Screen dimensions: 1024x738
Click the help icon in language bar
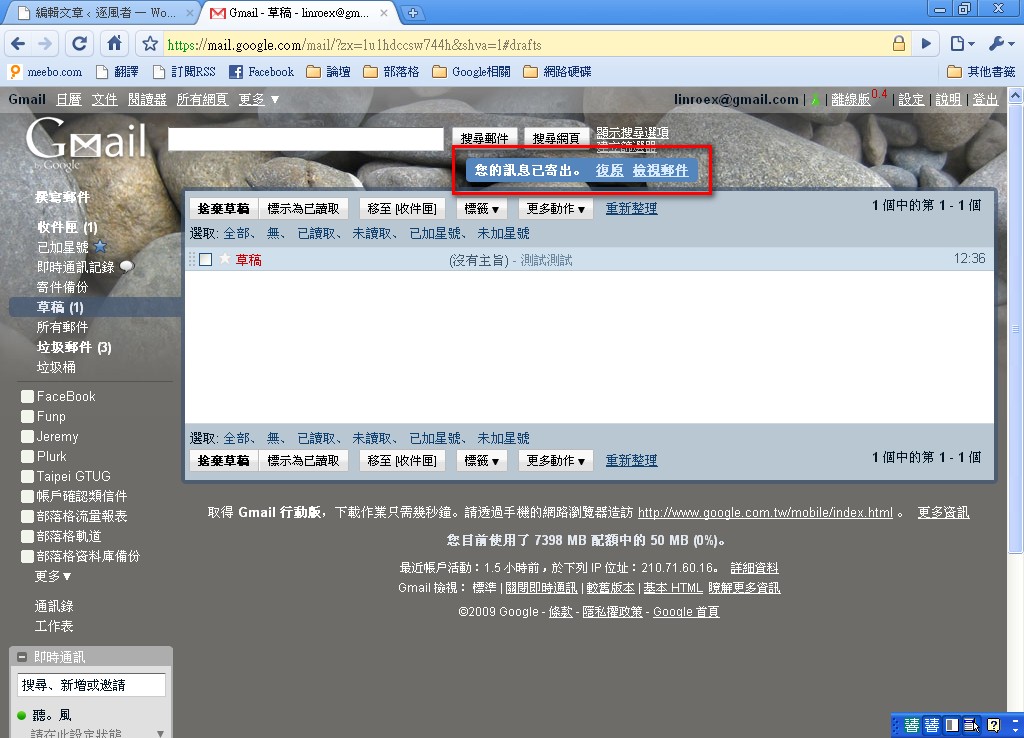tap(993, 725)
